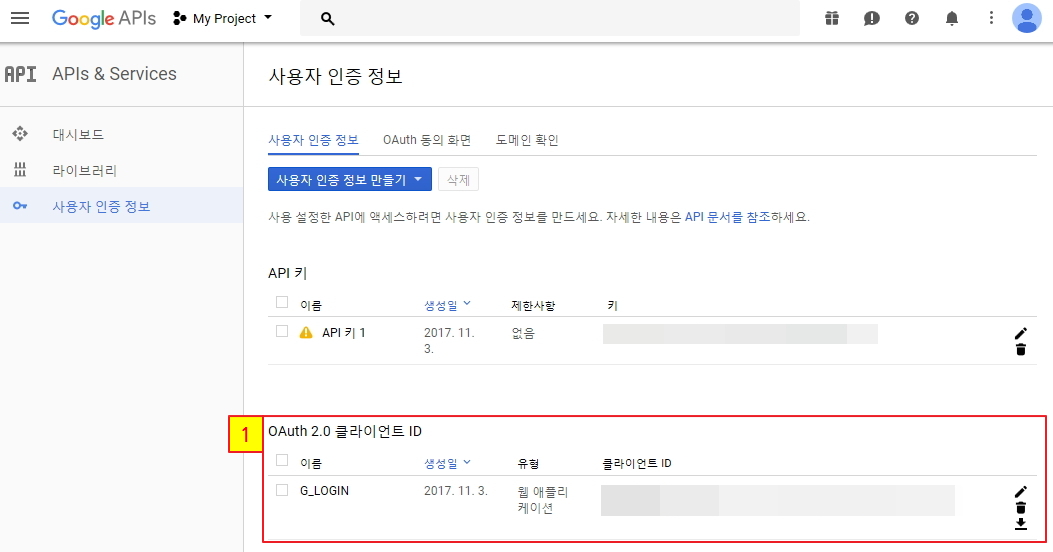Viewport: 1053px width, 552px height.
Task: Edit API 키 1 with the pencil icon
Action: tap(1021, 333)
